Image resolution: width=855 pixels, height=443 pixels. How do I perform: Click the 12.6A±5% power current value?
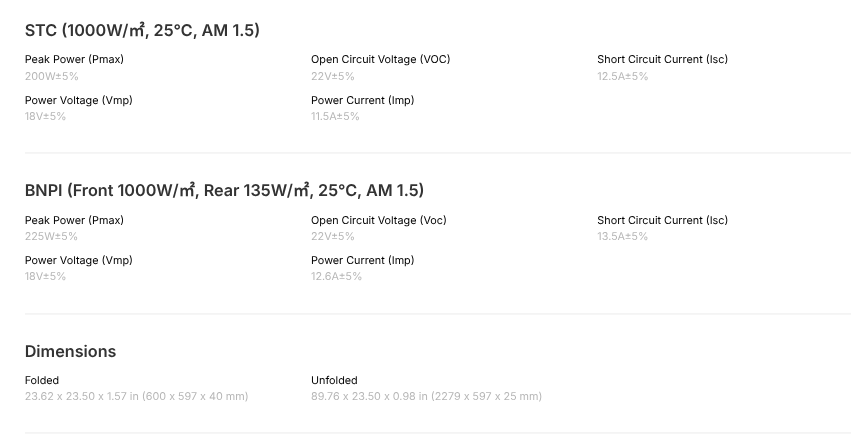(336, 276)
